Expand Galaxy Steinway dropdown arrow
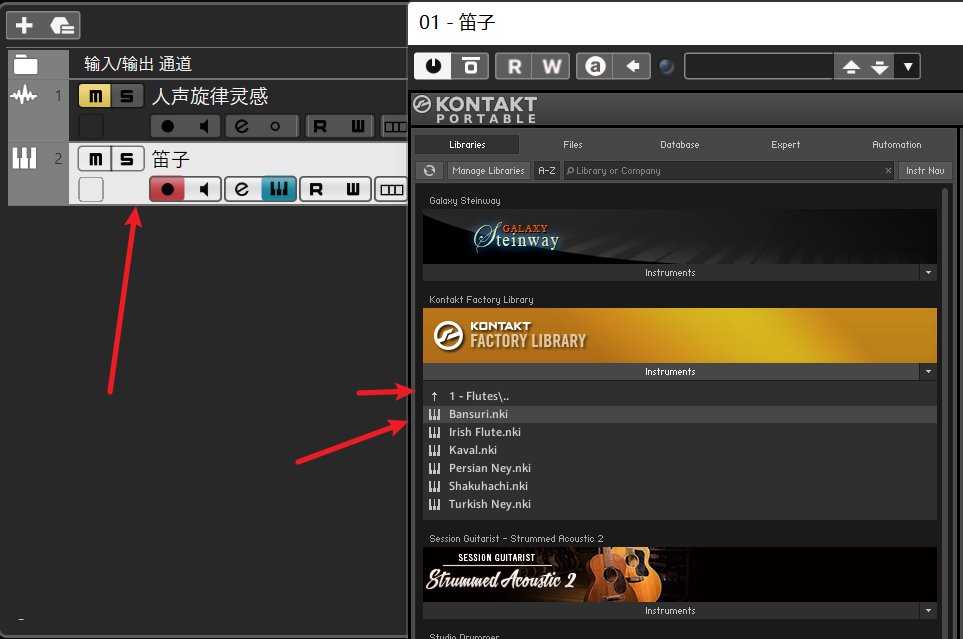The image size is (963, 639). 928,273
